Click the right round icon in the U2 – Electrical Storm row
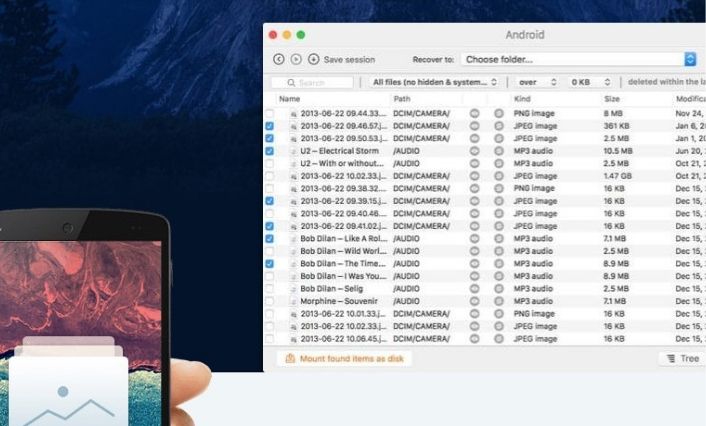The image size is (706, 426). (x=499, y=151)
